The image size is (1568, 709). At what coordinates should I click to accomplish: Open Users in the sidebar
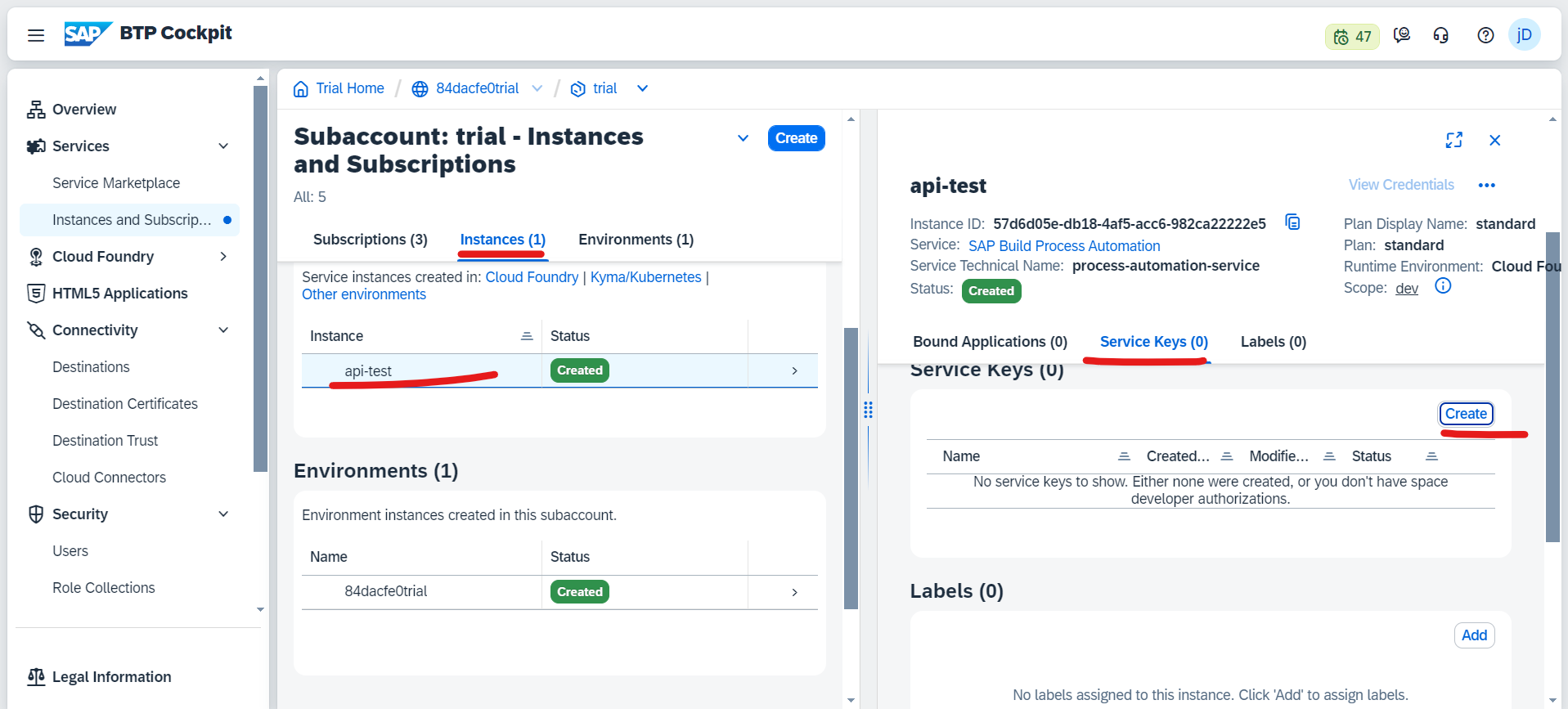pos(70,551)
